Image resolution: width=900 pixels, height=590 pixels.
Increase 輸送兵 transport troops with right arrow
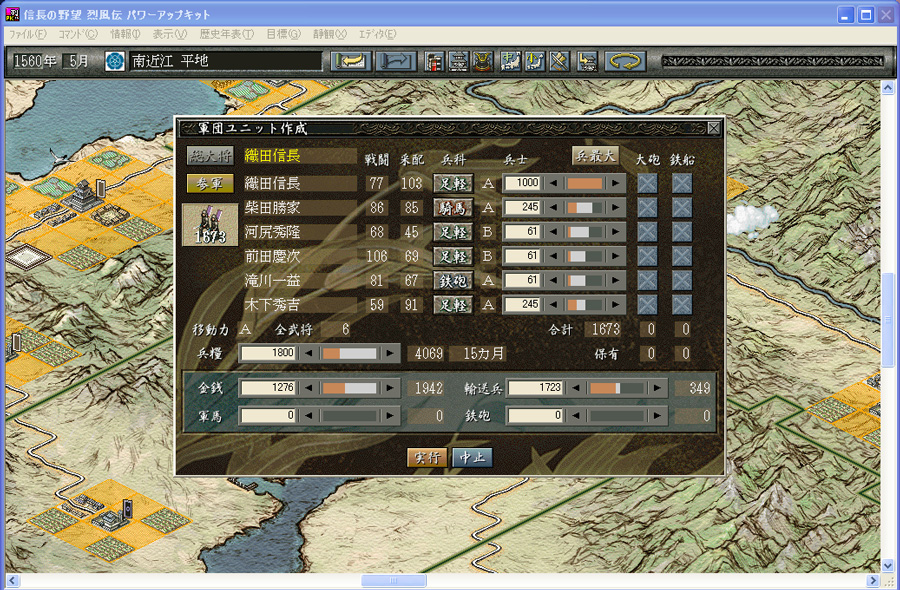(658, 389)
